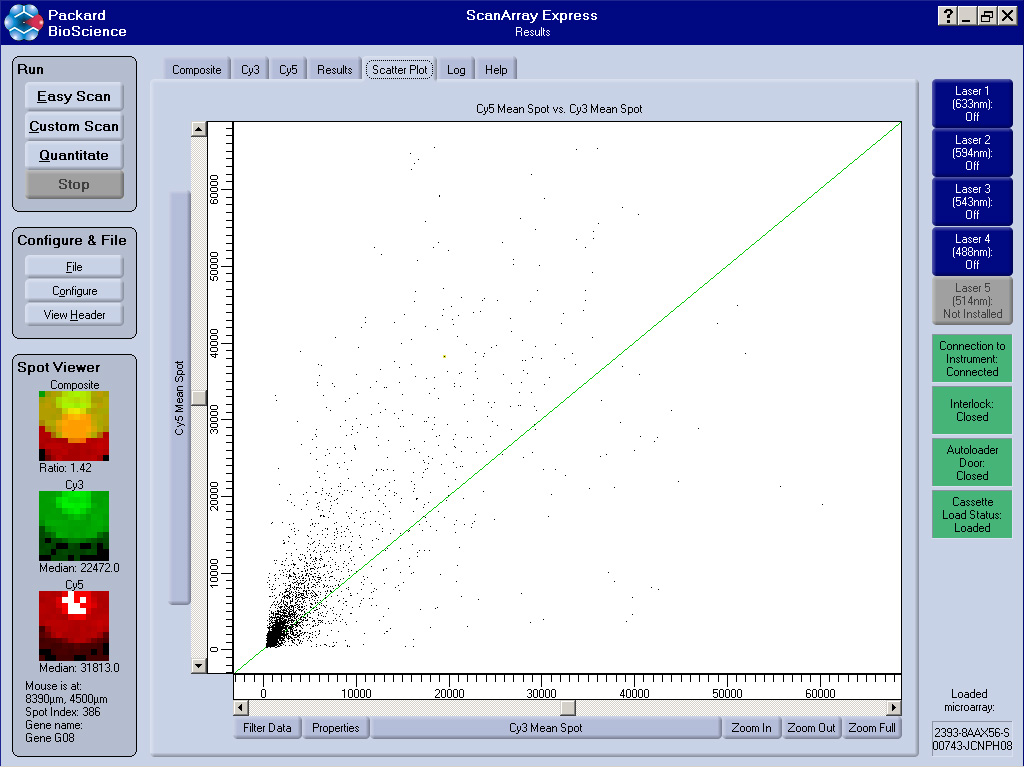The image size is (1024, 768).
Task: Toggle Laser 2 (594nm) on
Action: (972, 153)
